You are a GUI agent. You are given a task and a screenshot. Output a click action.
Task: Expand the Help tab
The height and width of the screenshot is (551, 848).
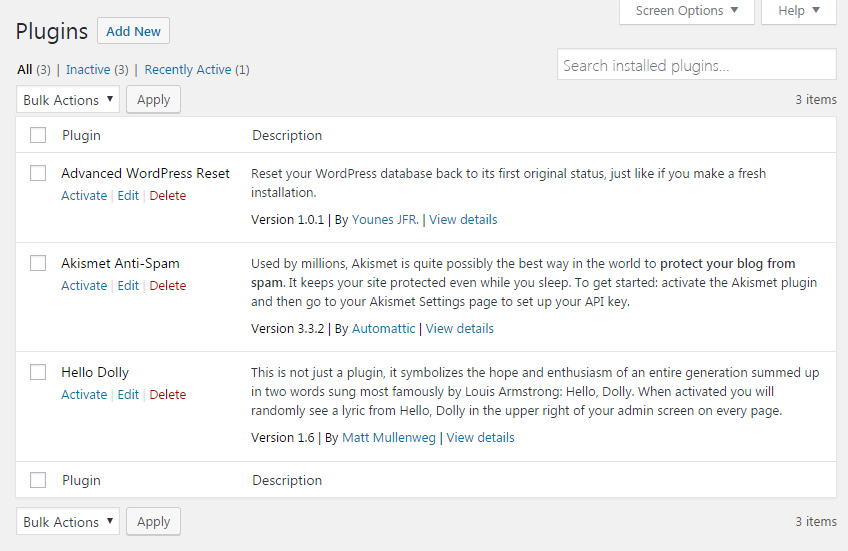pos(798,11)
